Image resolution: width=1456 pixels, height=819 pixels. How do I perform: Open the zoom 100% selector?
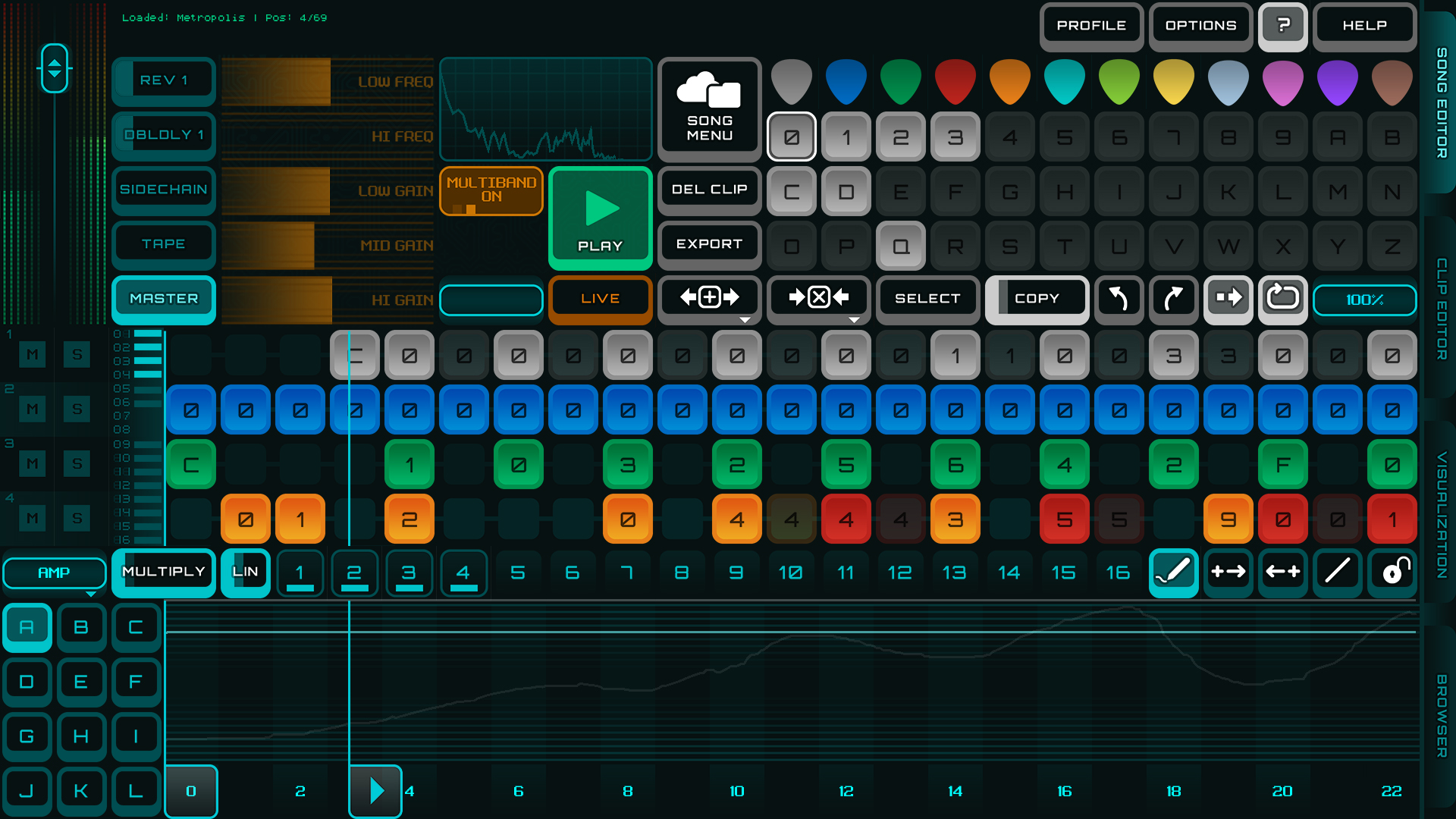[1364, 300]
